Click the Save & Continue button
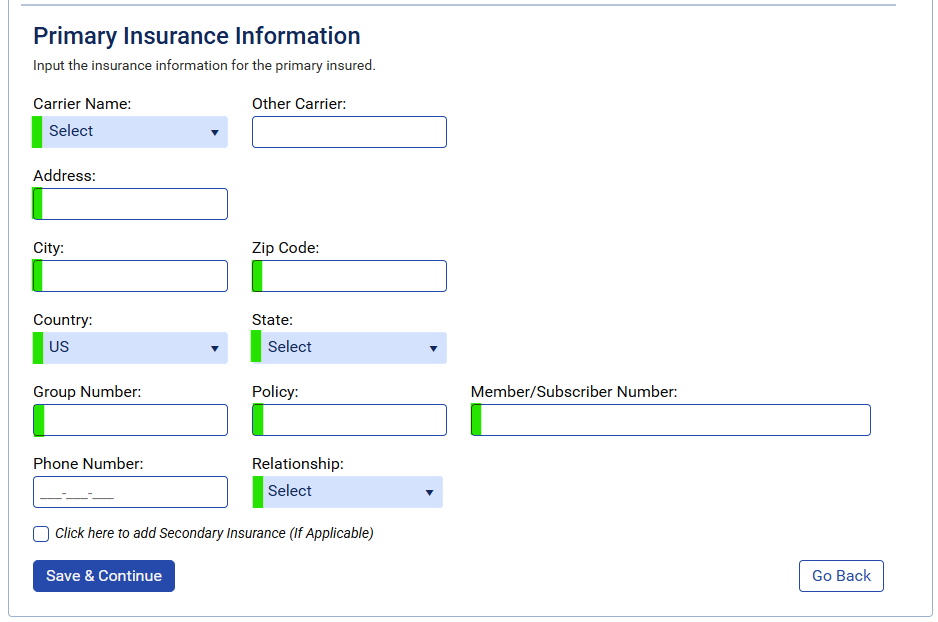938x622 pixels. (104, 576)
